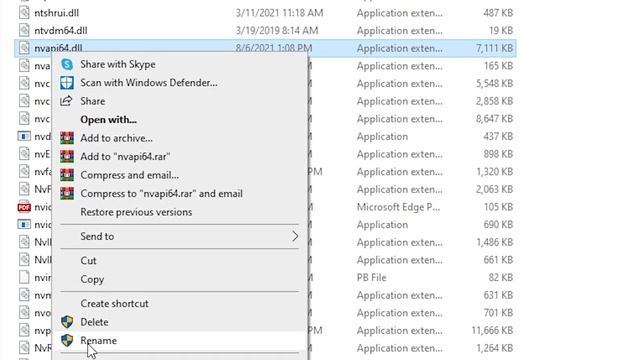Click WinRAR icon beside Compress to "nvapi64.rar" and email
The width and height of the screenshot is (640, 360).
pos(67,193)
